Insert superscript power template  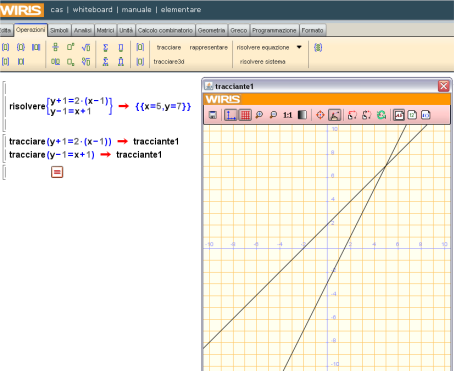[x=71, y=47]
